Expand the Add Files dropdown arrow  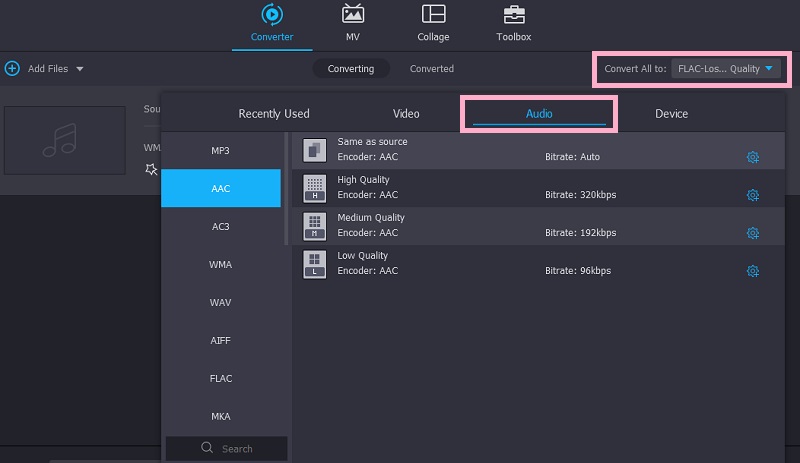pyautogui.click(x=80, y=69)
